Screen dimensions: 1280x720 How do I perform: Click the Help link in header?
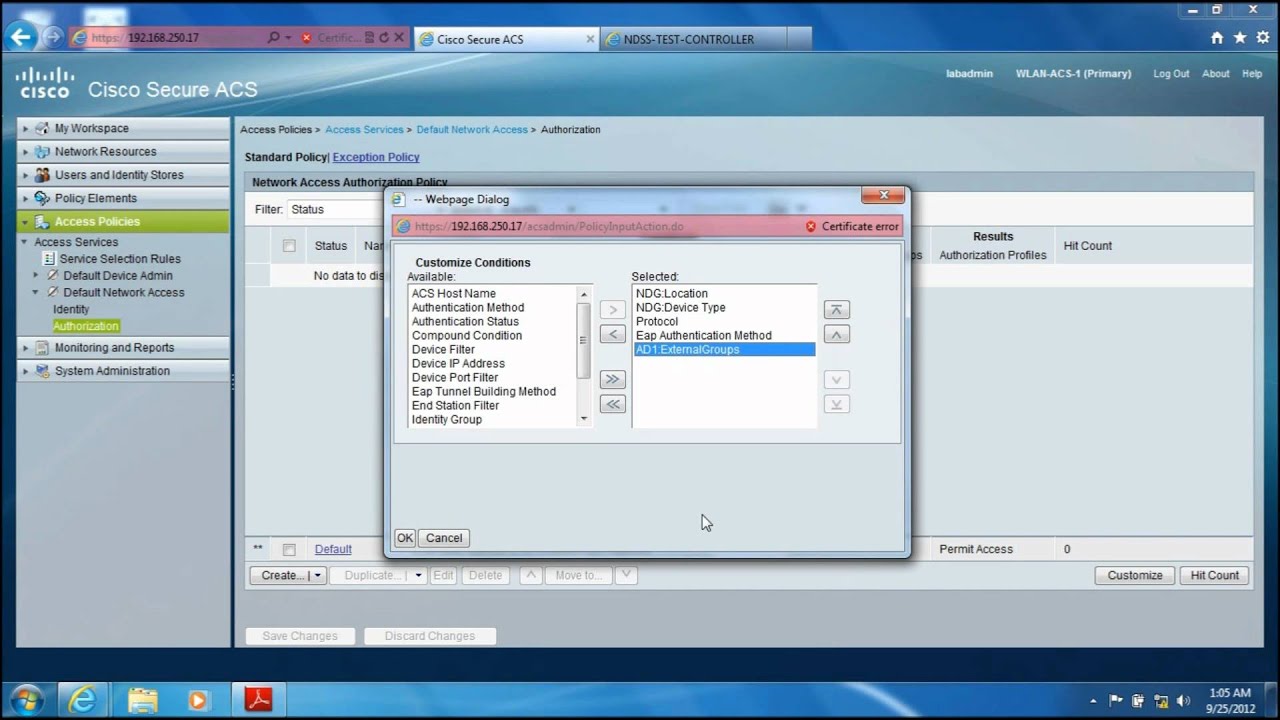coord(1252,74)
